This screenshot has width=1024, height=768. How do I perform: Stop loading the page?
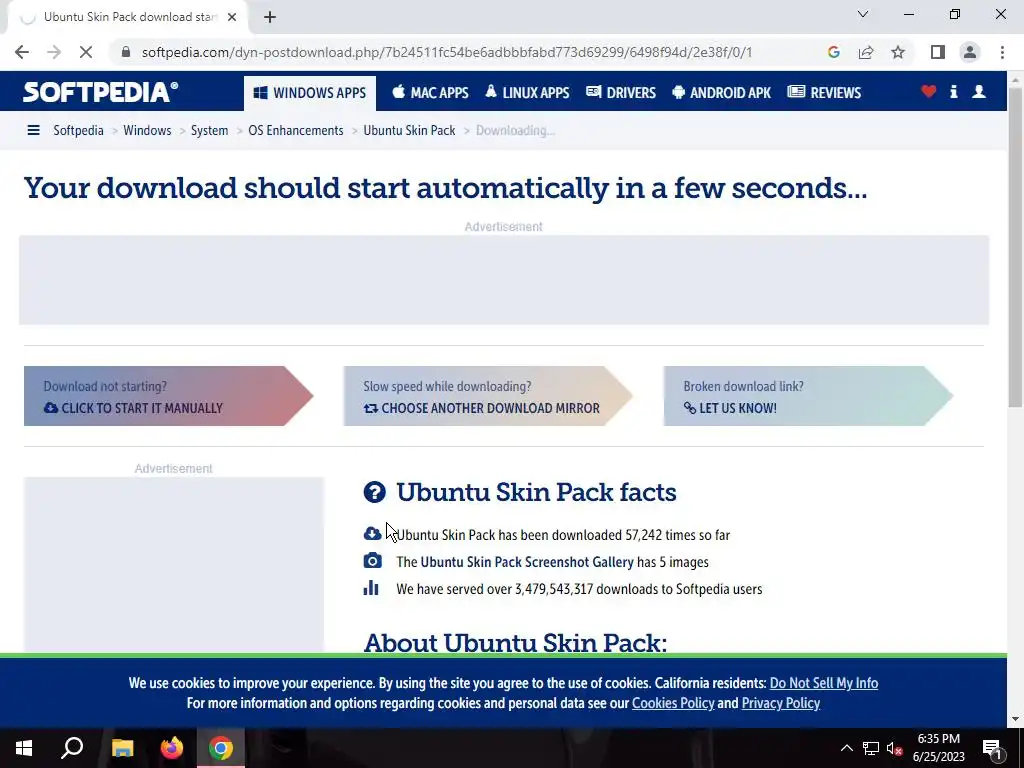[x=86, y=52]
